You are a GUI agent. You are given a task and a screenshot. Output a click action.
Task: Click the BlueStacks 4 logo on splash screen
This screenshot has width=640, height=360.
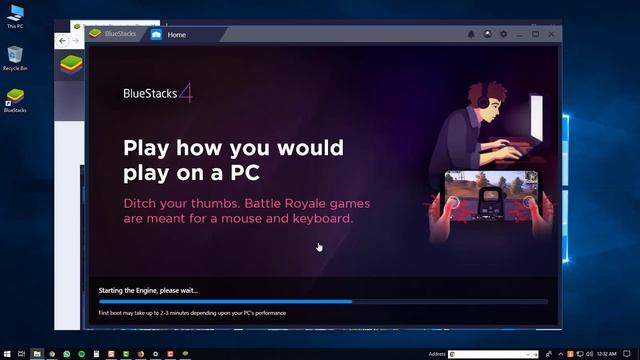tap(158, 93)
